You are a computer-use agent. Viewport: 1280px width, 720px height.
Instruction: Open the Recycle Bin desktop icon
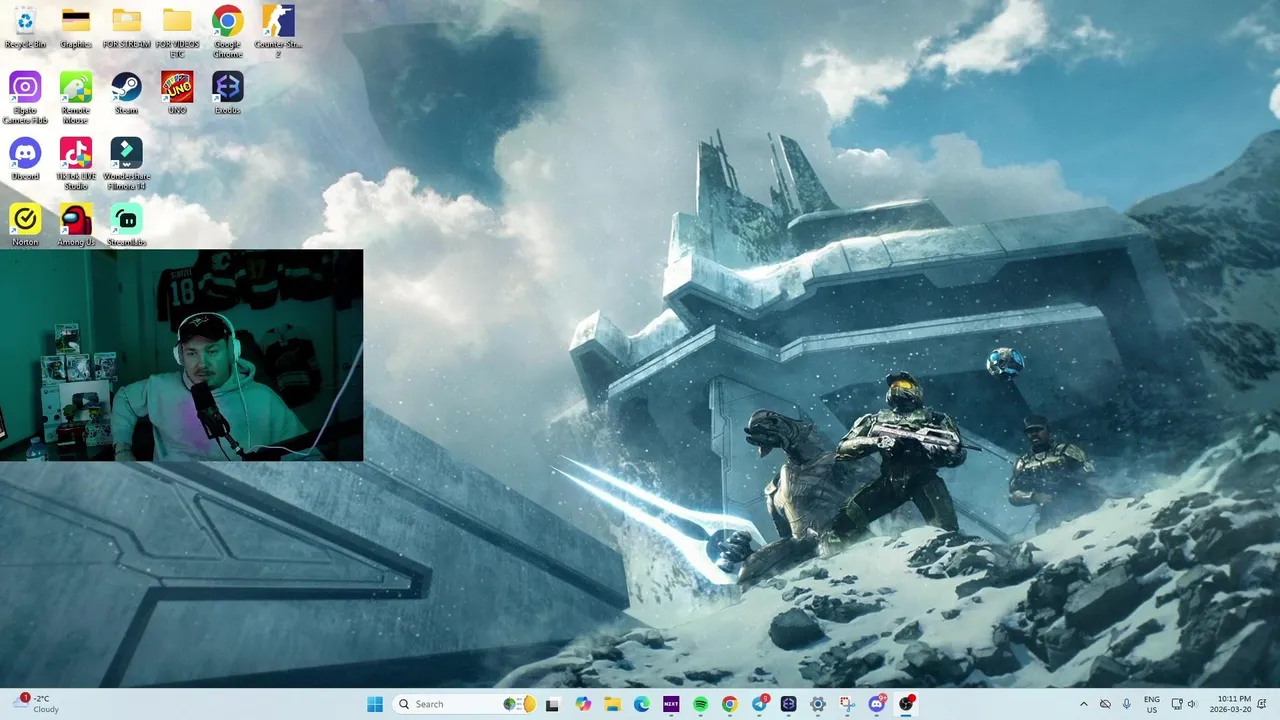(x=25, y=28)
